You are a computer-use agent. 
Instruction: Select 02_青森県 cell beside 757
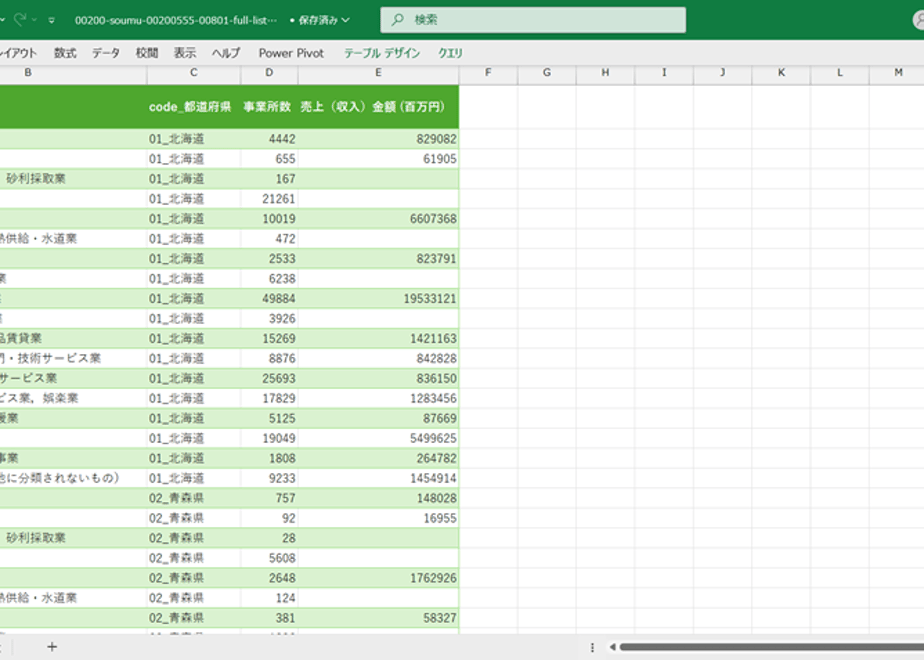point(194,498)
